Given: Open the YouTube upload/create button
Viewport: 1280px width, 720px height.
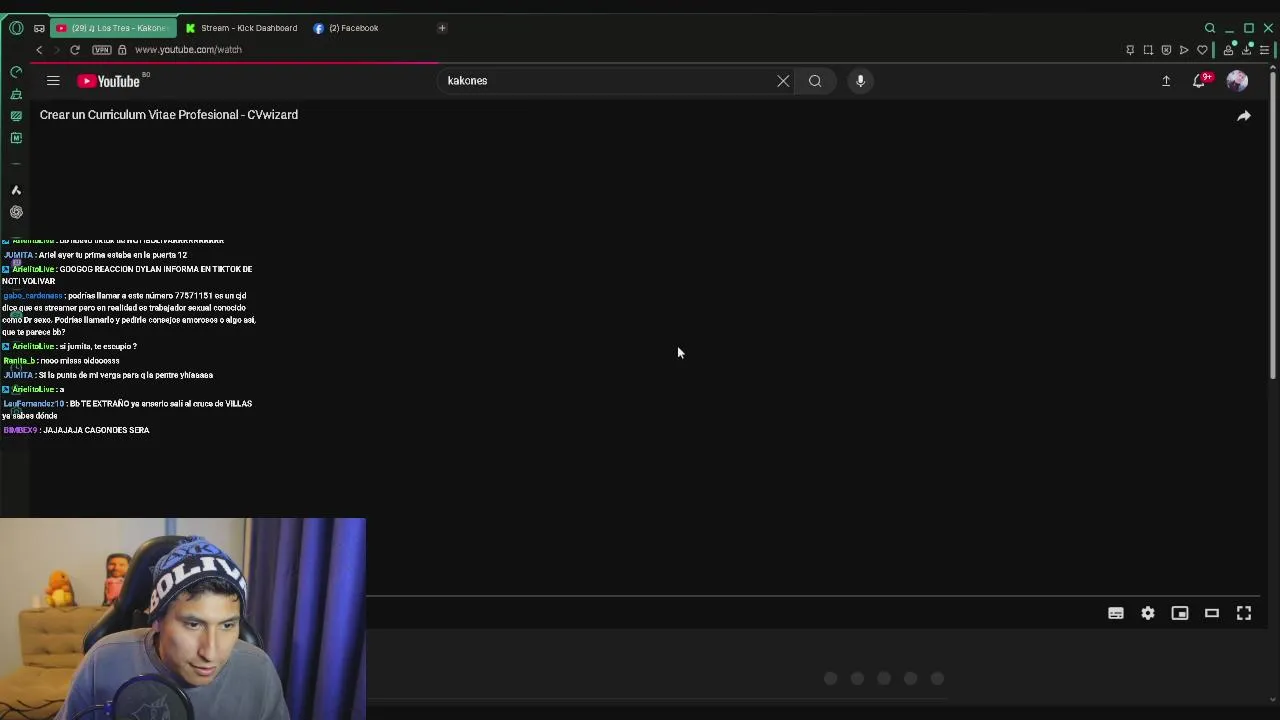Looking at the screenshot, I should 1166,81.
